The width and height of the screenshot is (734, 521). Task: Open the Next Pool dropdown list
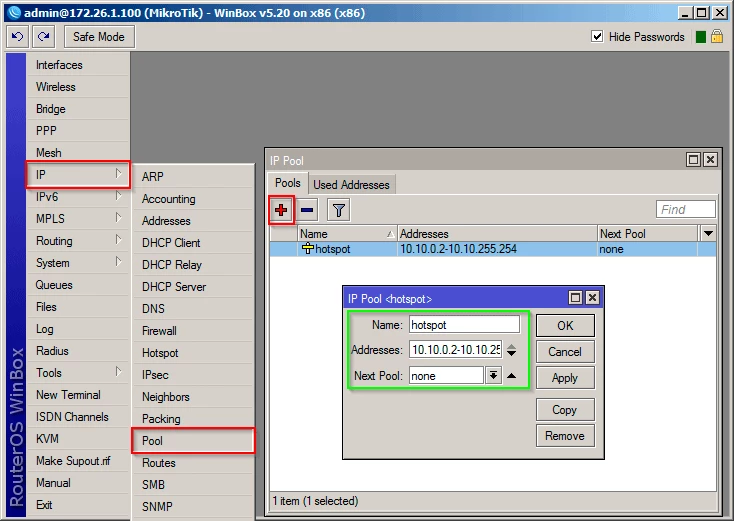click(493, 375)
